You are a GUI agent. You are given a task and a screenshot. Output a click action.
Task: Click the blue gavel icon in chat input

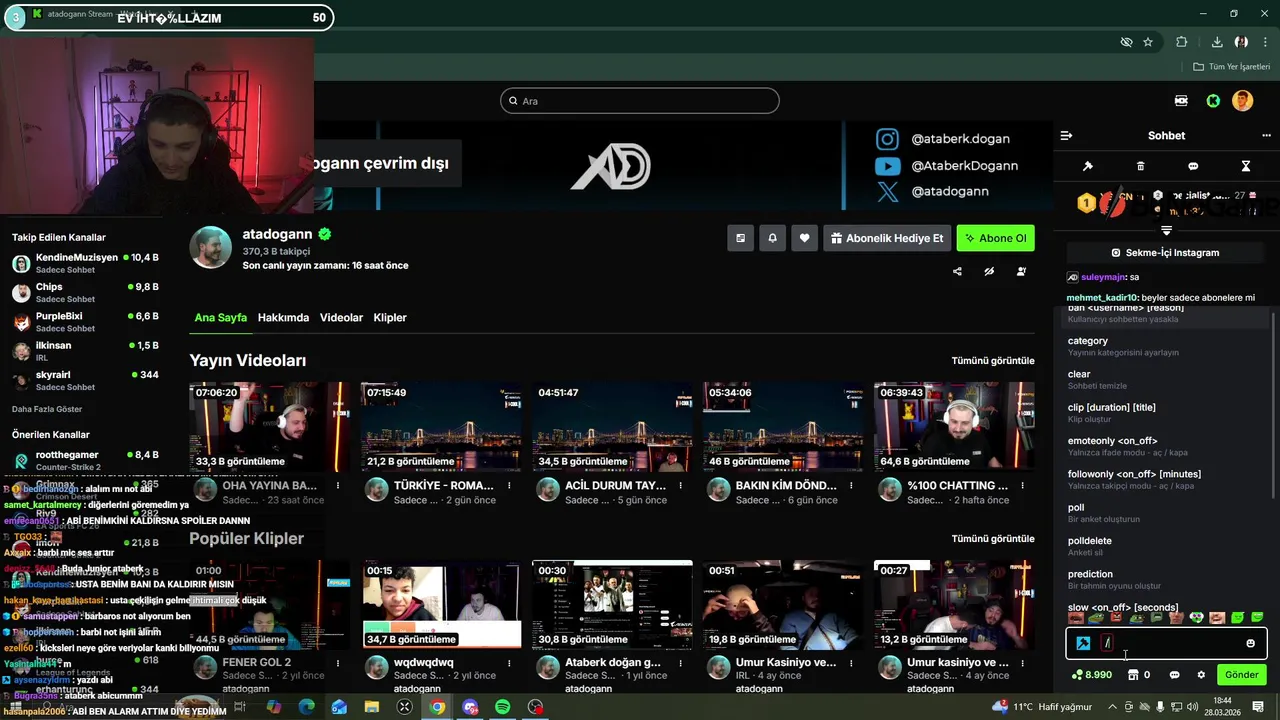pos(1083,643)
